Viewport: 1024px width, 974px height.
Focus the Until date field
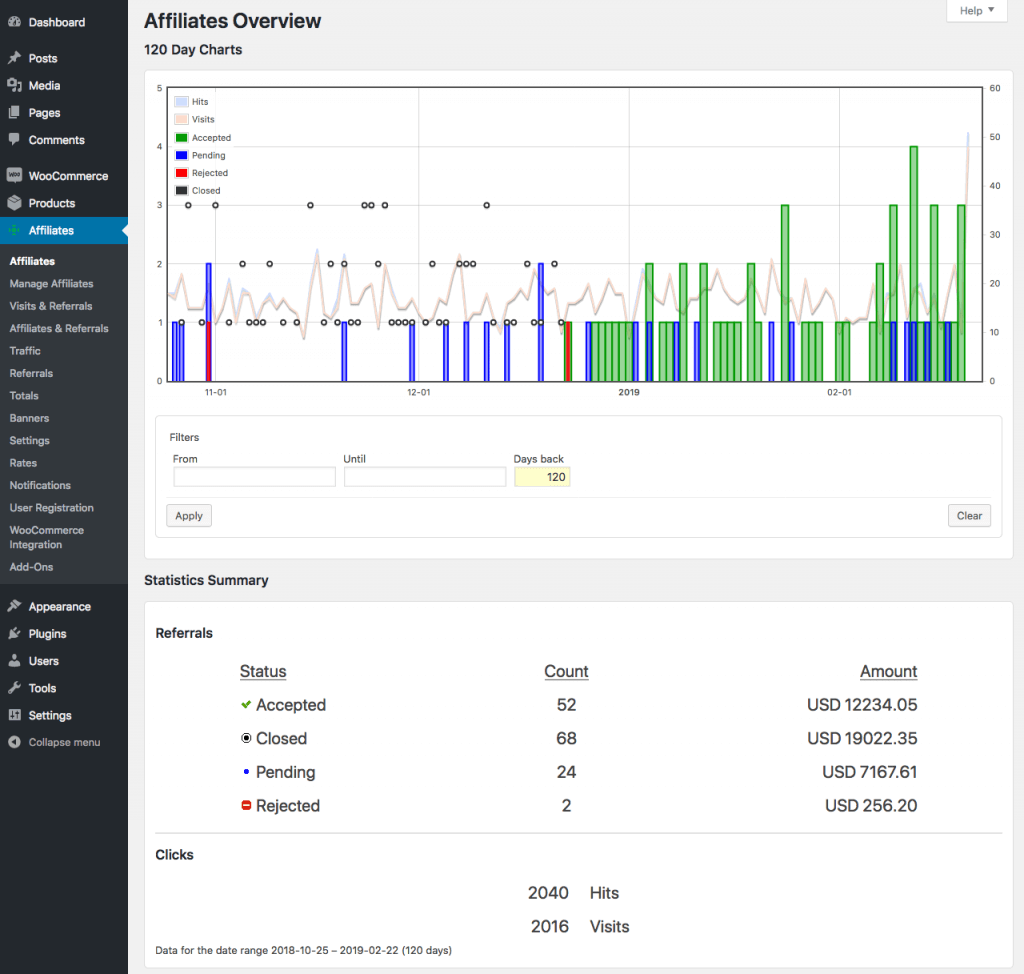[425, 477]
